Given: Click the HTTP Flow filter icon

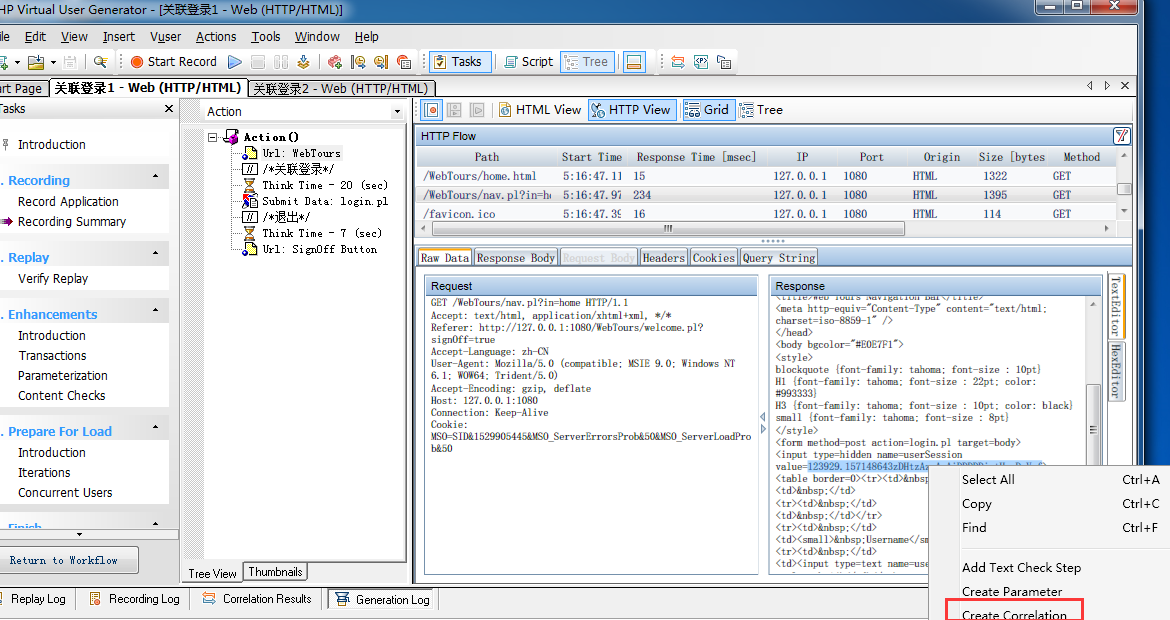Looking at the screenshot, I should tap(1121, 136).
